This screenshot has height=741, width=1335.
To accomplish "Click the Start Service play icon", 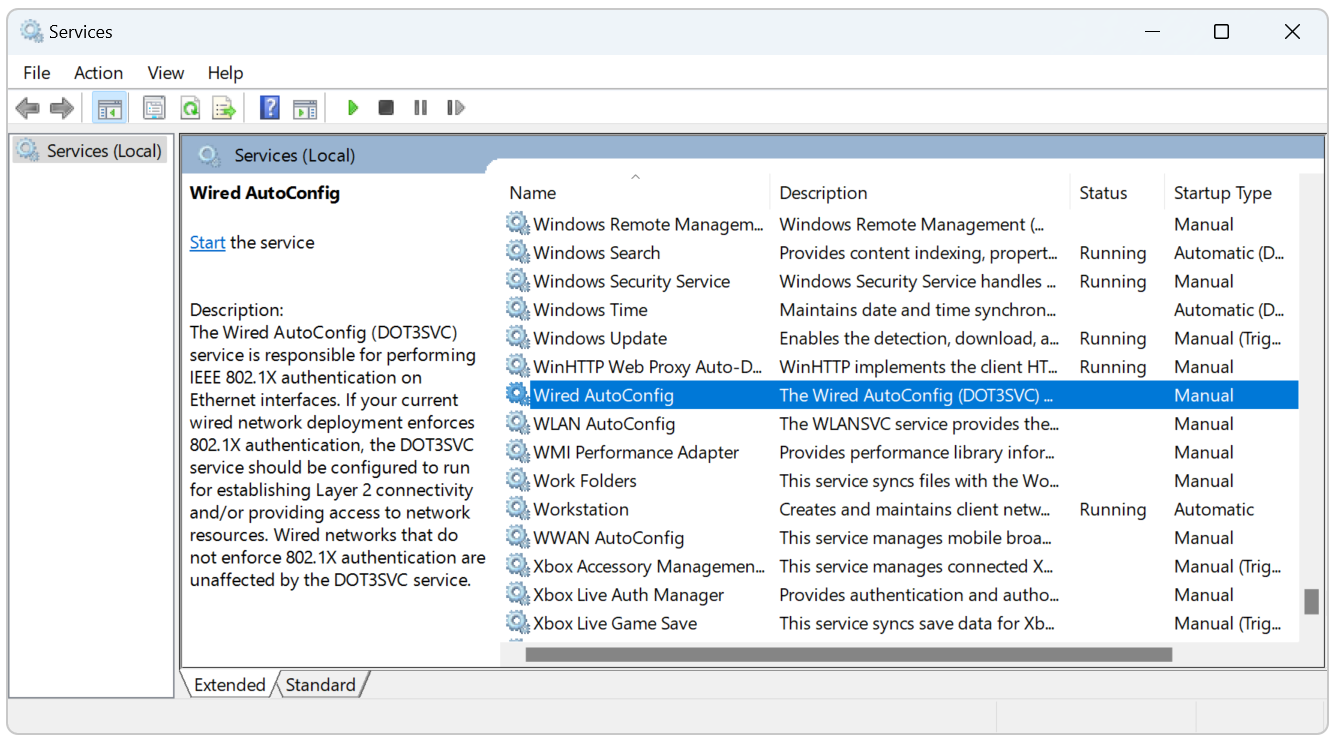I will click(x=353, y=108).
